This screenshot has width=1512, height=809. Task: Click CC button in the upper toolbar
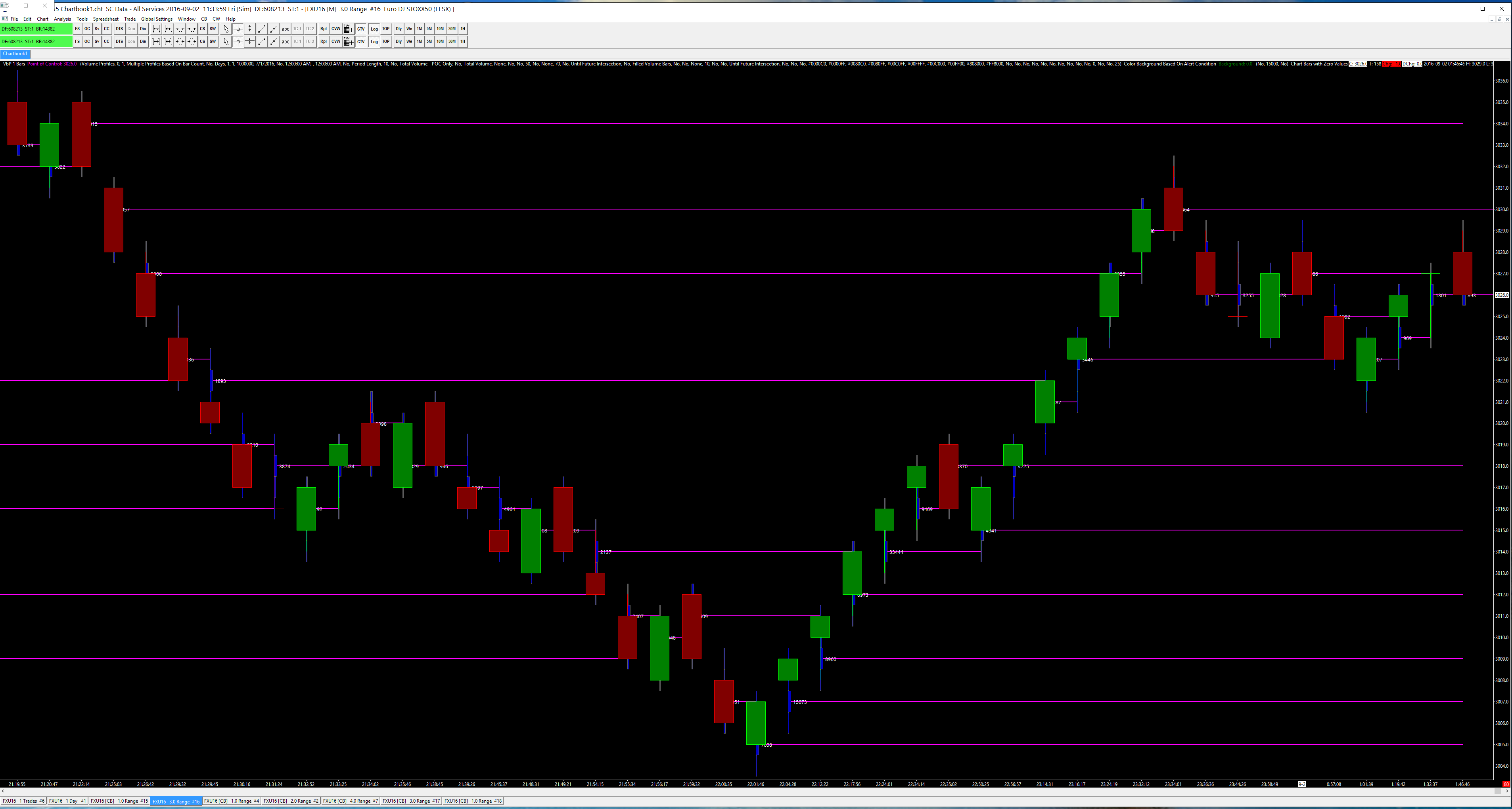(x=107, y=29)
